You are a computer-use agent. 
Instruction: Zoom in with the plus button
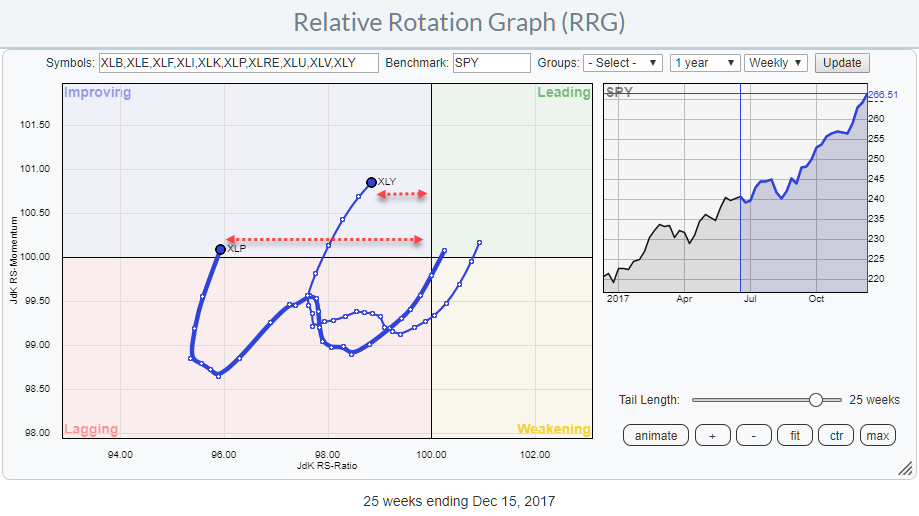[x=713, y=436]
